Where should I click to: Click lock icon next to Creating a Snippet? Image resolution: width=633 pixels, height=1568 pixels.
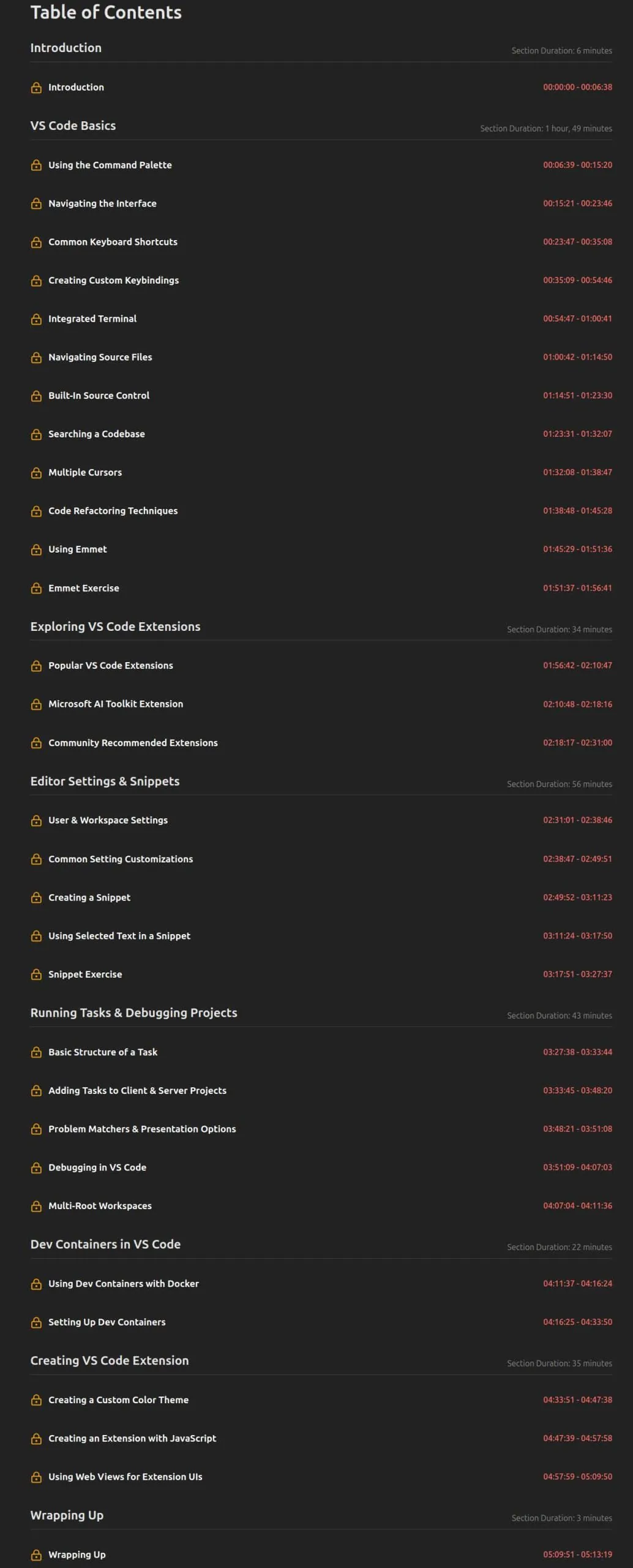point(36,898)
